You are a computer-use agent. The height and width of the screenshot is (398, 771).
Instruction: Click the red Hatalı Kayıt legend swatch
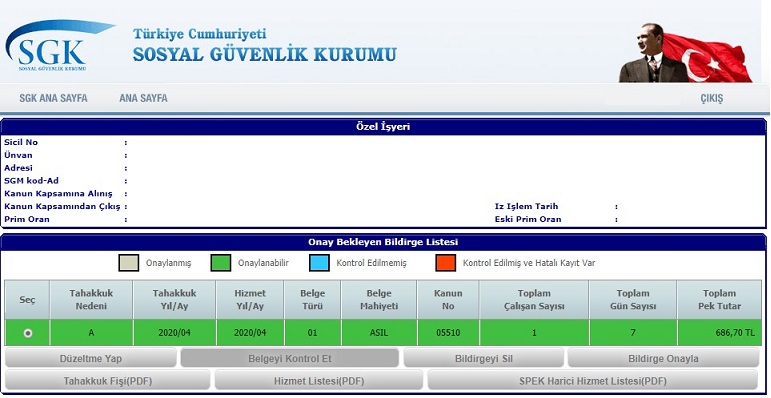pyautogui.click(x=445, y=263)
